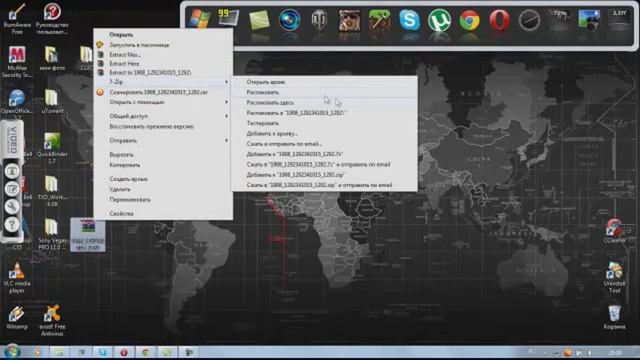Choose Распаковать в "1908_1292341015_1292\" in submenu

pyautogui.click(x=324, y=113)
